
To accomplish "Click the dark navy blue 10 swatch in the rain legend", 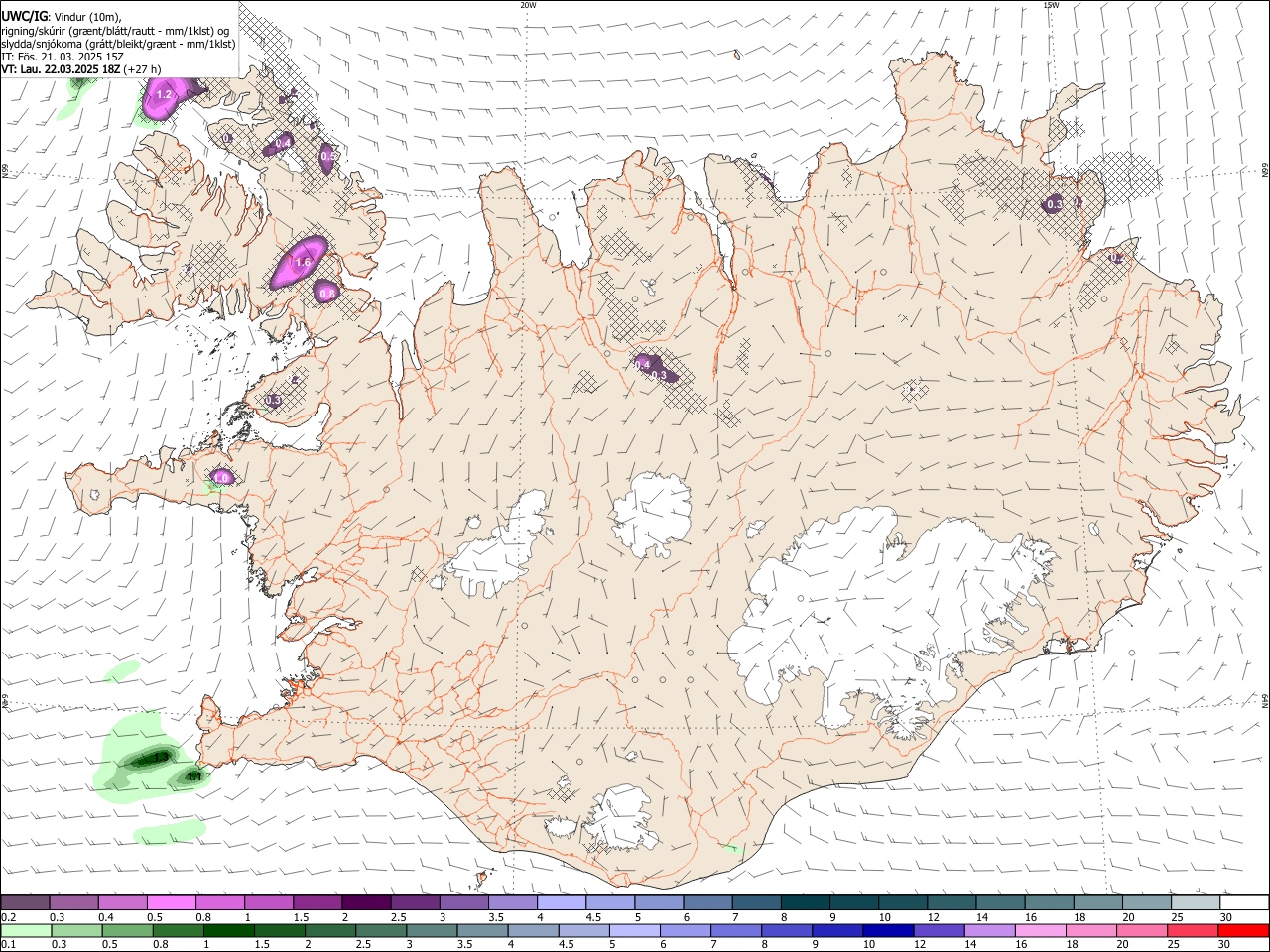I will click(888, 930).
